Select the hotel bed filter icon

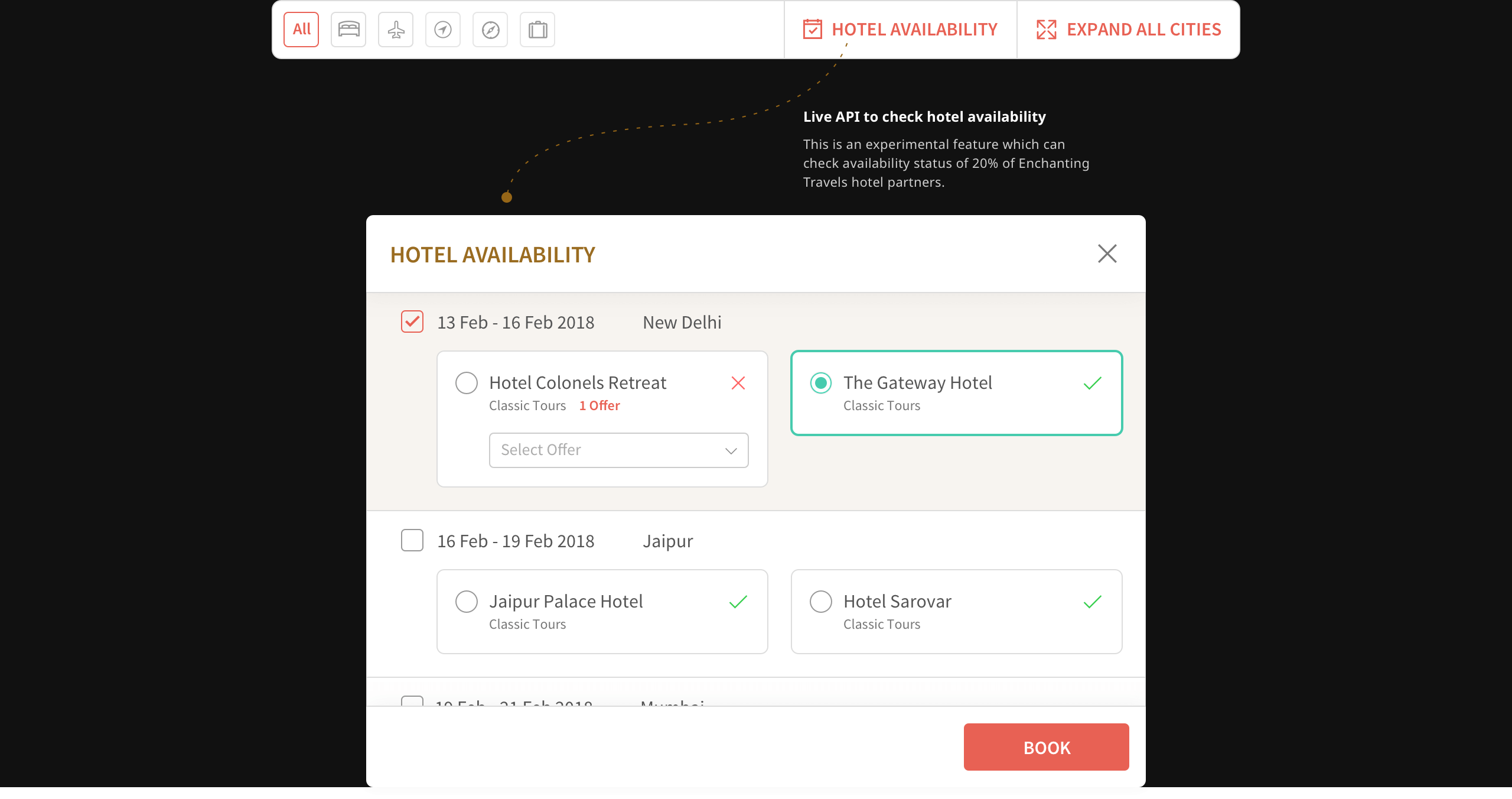click(348, 30)
